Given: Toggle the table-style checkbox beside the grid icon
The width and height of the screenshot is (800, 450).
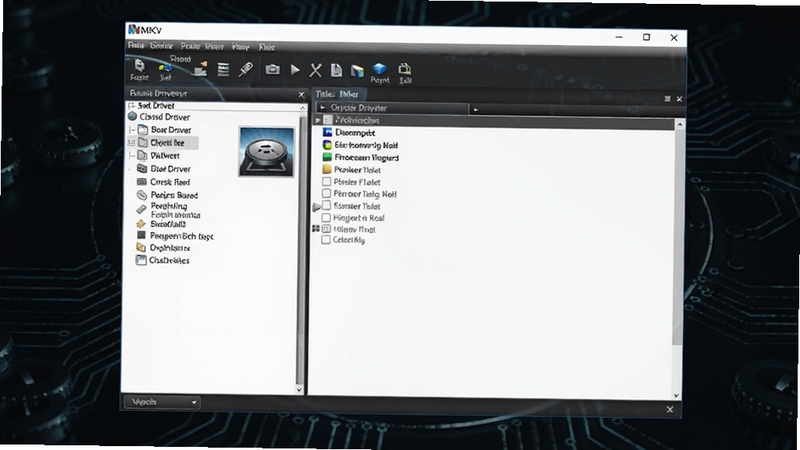Looking at the screenshot, I should [x=327, y=229].
